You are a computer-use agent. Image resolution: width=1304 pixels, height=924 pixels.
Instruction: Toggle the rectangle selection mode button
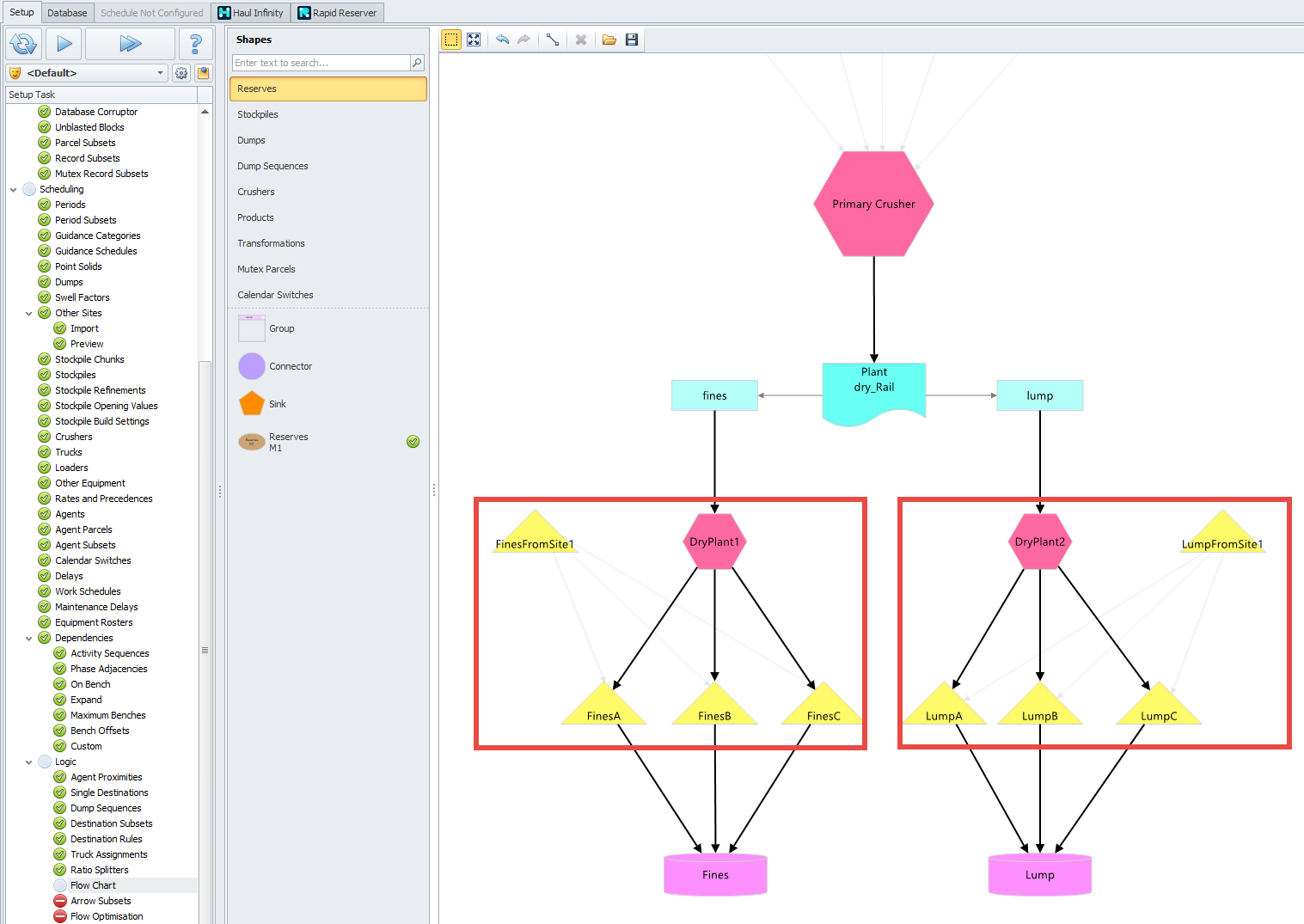[x=450, y=40]
